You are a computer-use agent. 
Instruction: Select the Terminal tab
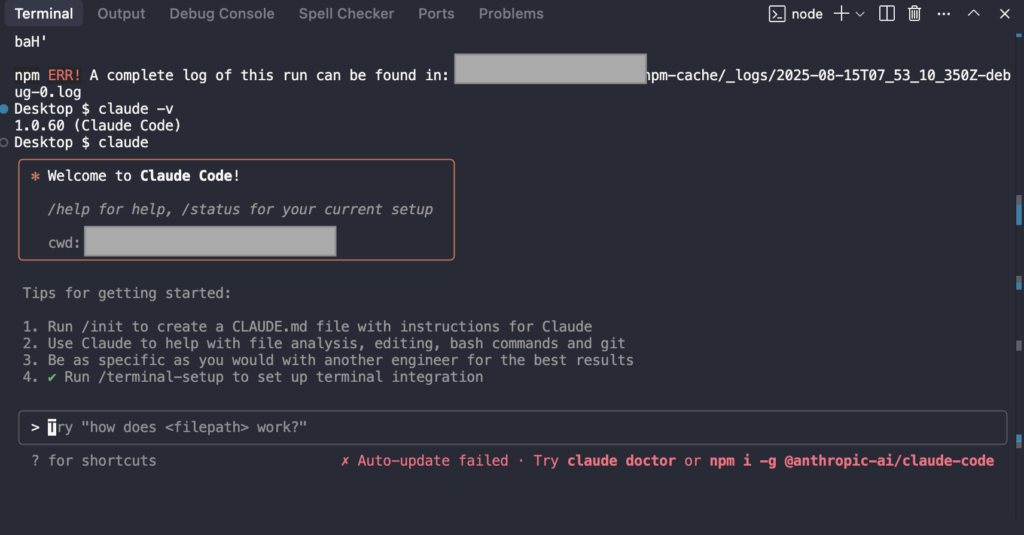click(x=44, y=14)
